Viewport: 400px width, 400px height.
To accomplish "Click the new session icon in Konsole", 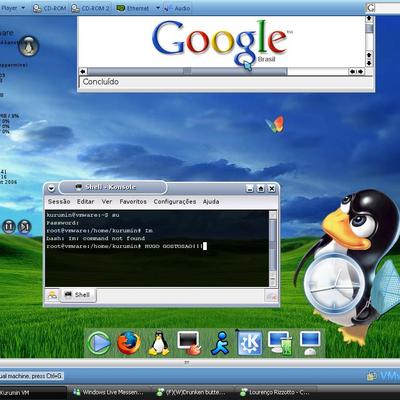I will point(52,295).
